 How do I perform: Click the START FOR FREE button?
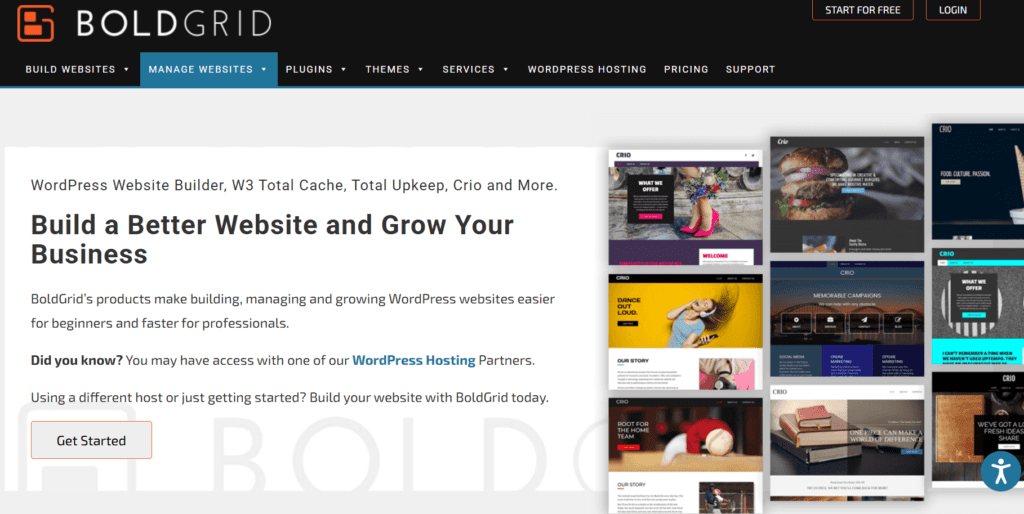pos(862,10)
